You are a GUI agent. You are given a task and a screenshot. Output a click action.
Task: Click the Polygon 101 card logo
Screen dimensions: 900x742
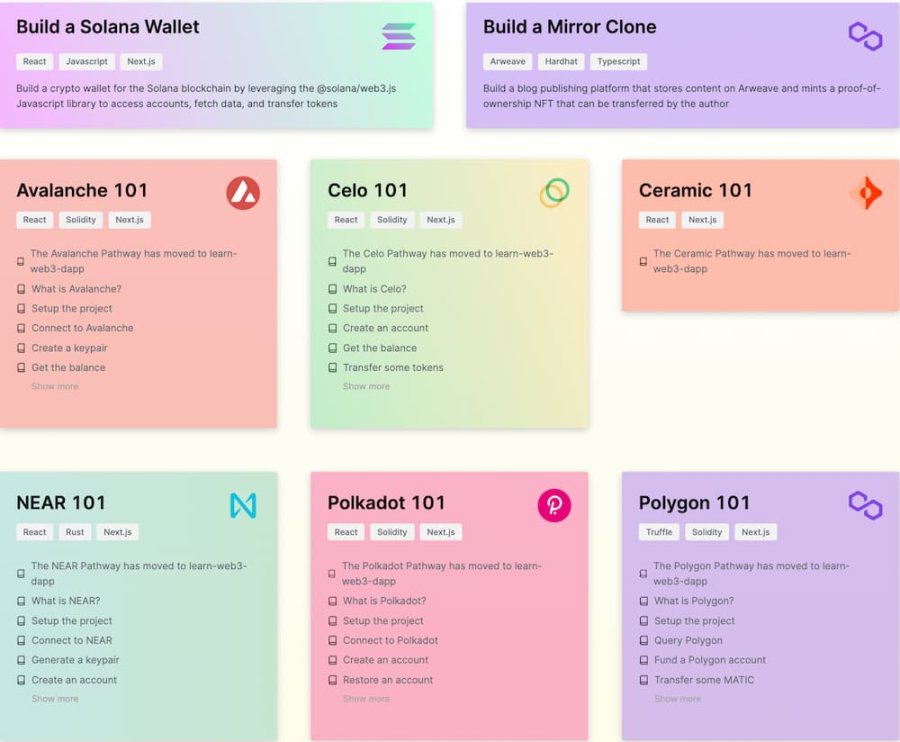(x=865, y=506)
